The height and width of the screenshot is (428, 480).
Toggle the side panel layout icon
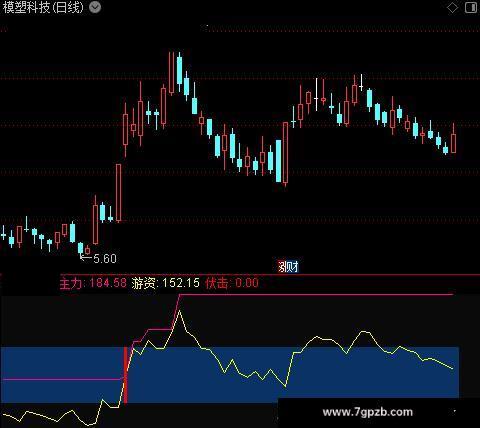click(471, 8)
